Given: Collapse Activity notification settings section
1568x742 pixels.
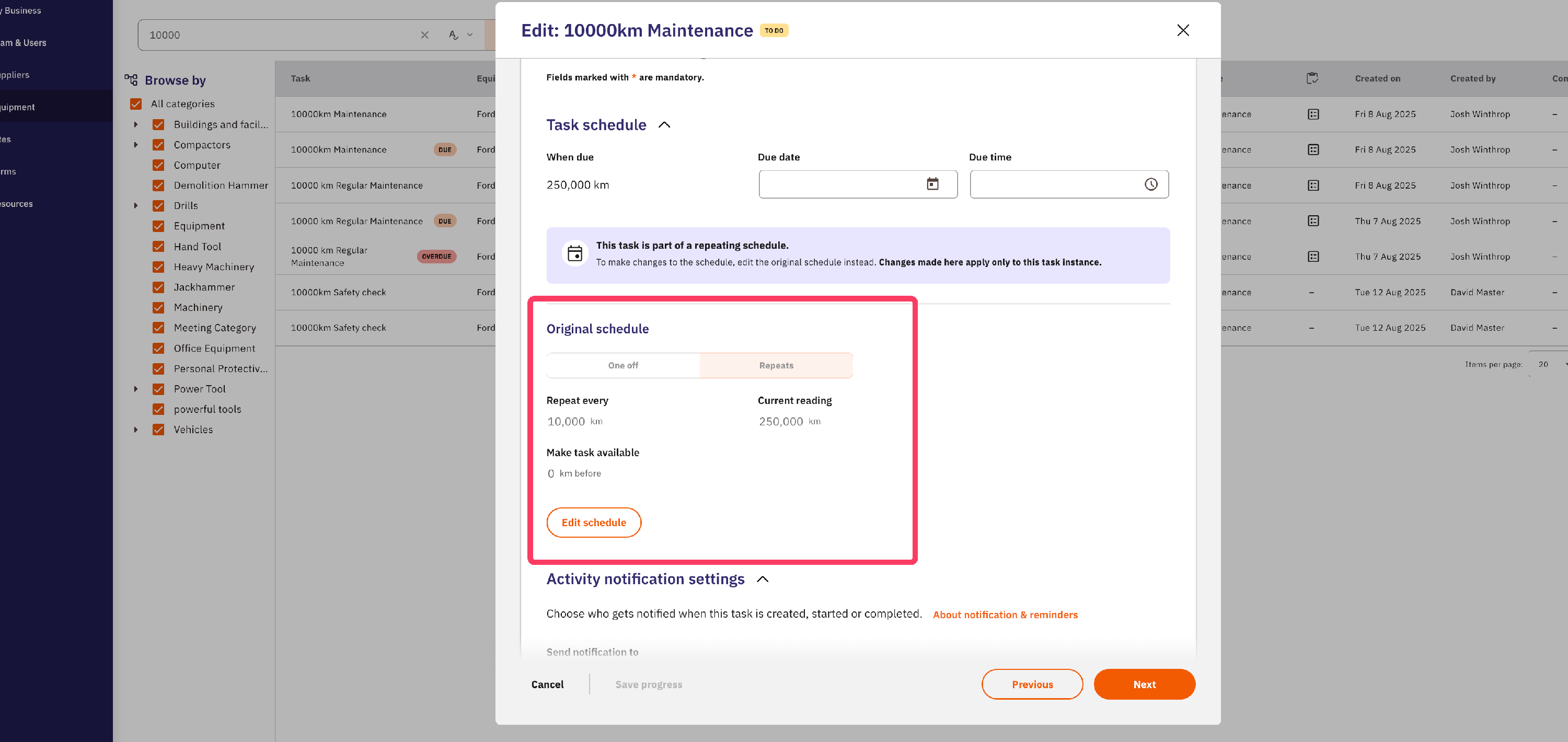Looking at the screenshot, I should pos(762,579).
